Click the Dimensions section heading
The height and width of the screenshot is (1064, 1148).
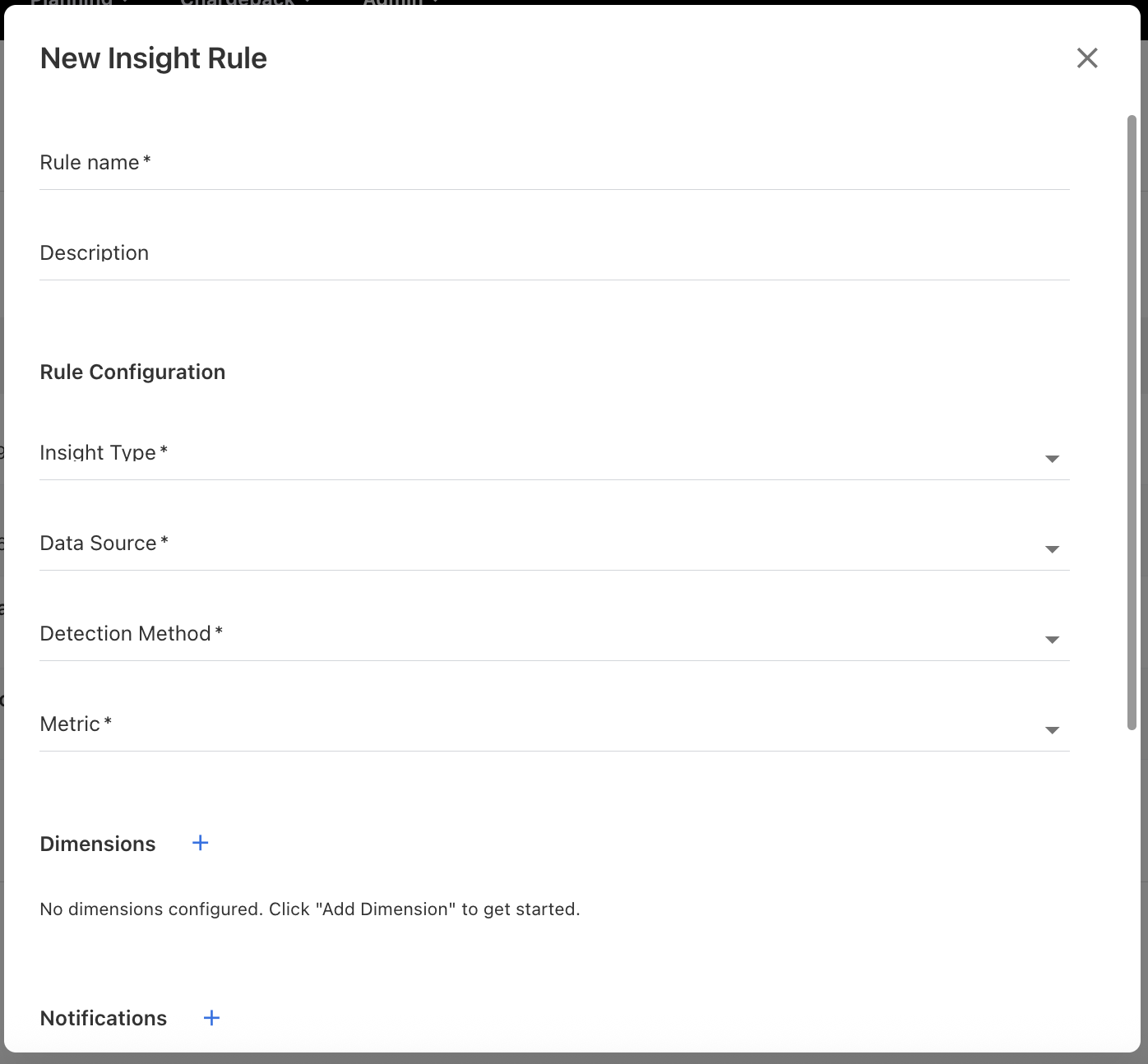click(x=97, y=844)
